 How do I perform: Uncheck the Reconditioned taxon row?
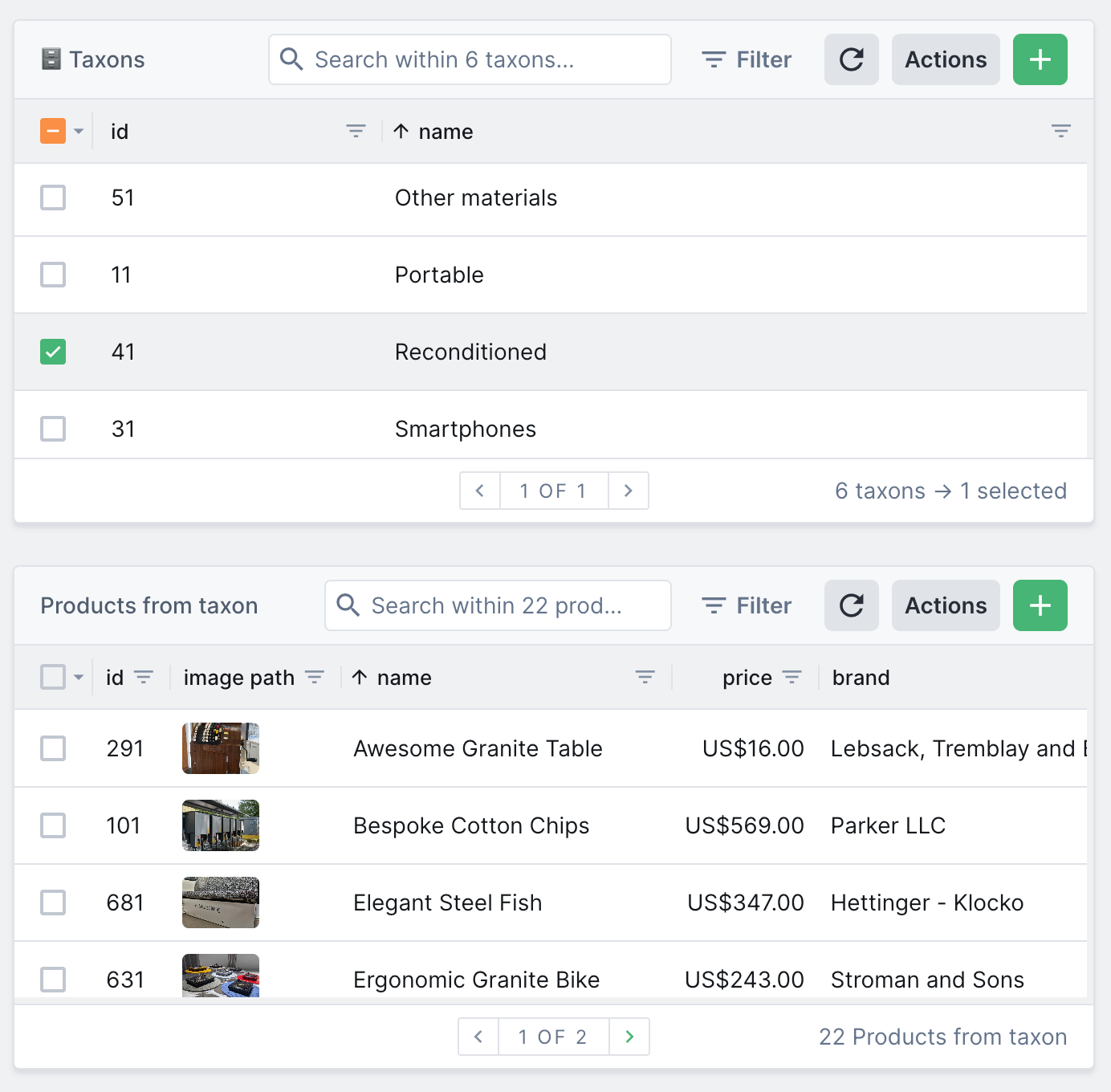[x=53, y=352]
